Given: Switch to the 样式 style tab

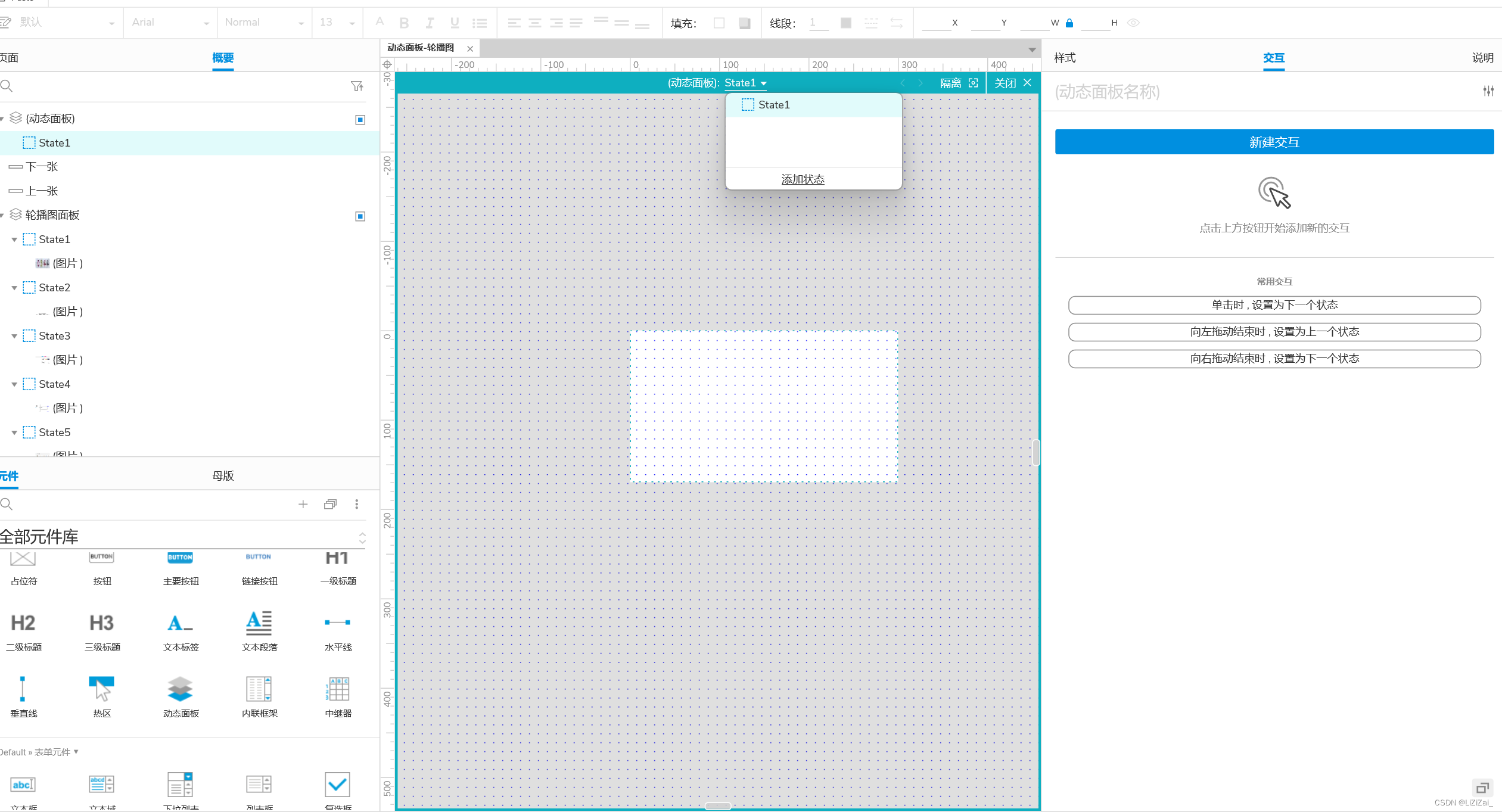Looking at the screenshot, I should [x=1065, y=58].
